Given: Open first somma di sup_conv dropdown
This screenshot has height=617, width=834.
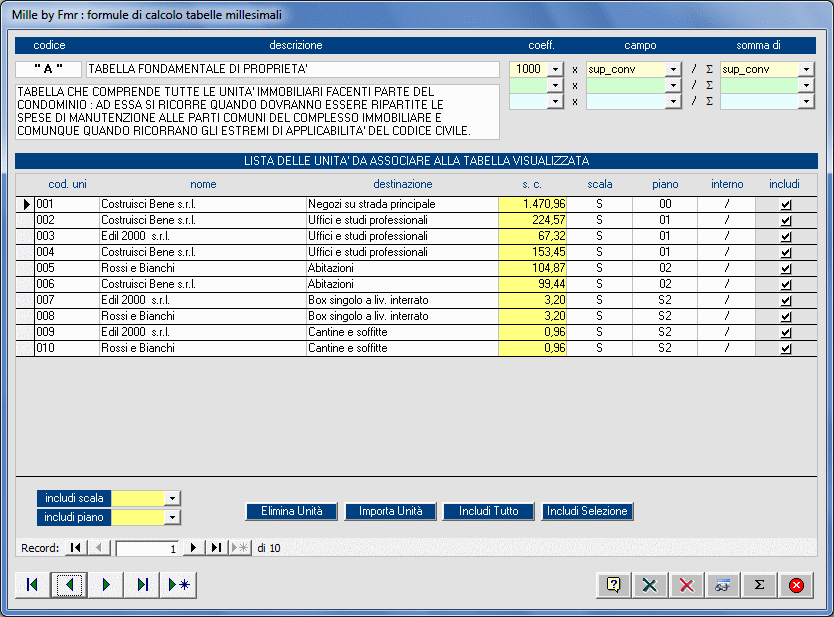Looking at the screenshot, I should 806,69.
